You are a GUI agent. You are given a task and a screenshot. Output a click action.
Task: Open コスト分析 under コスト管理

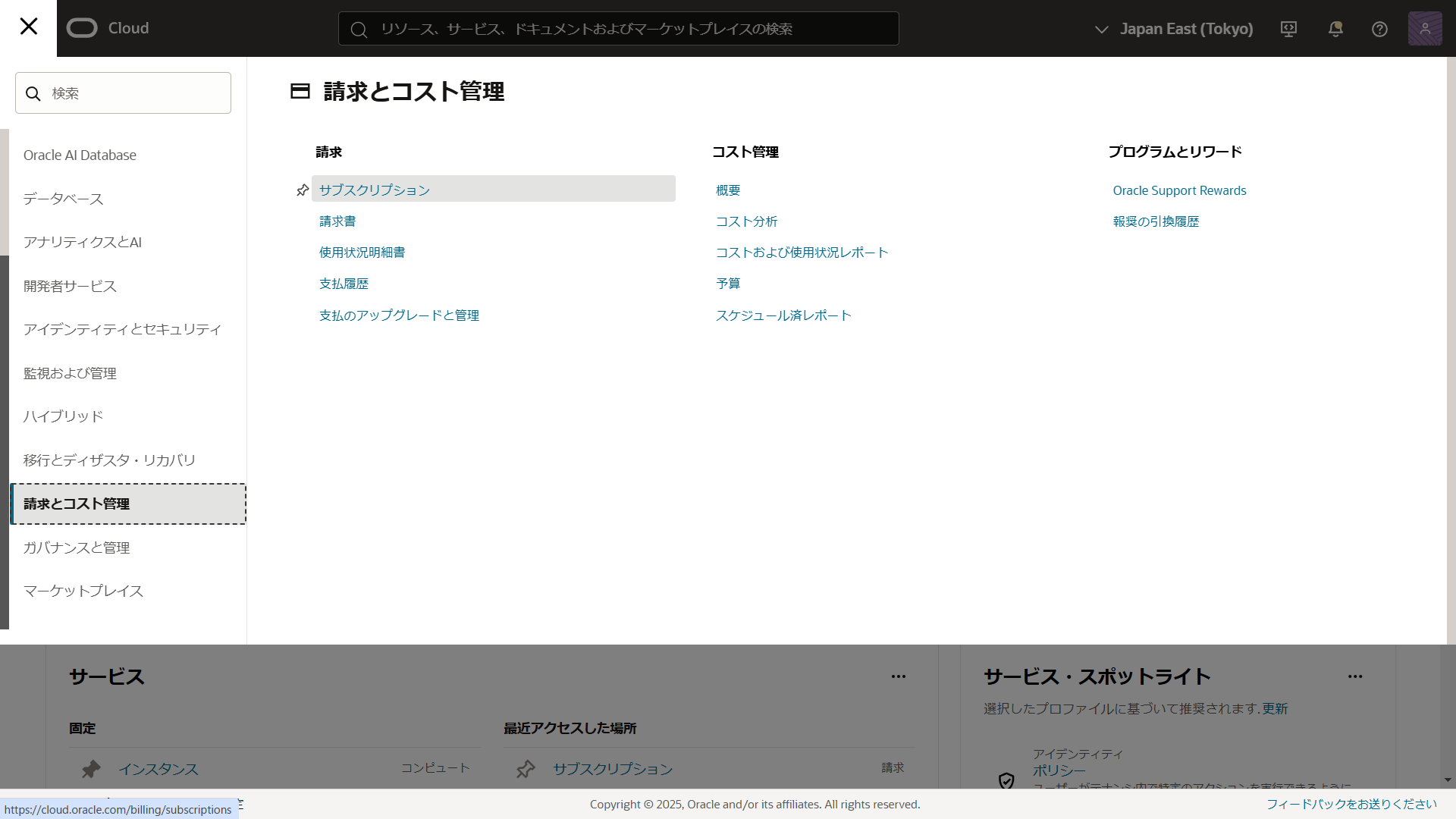tap(746, 221)
